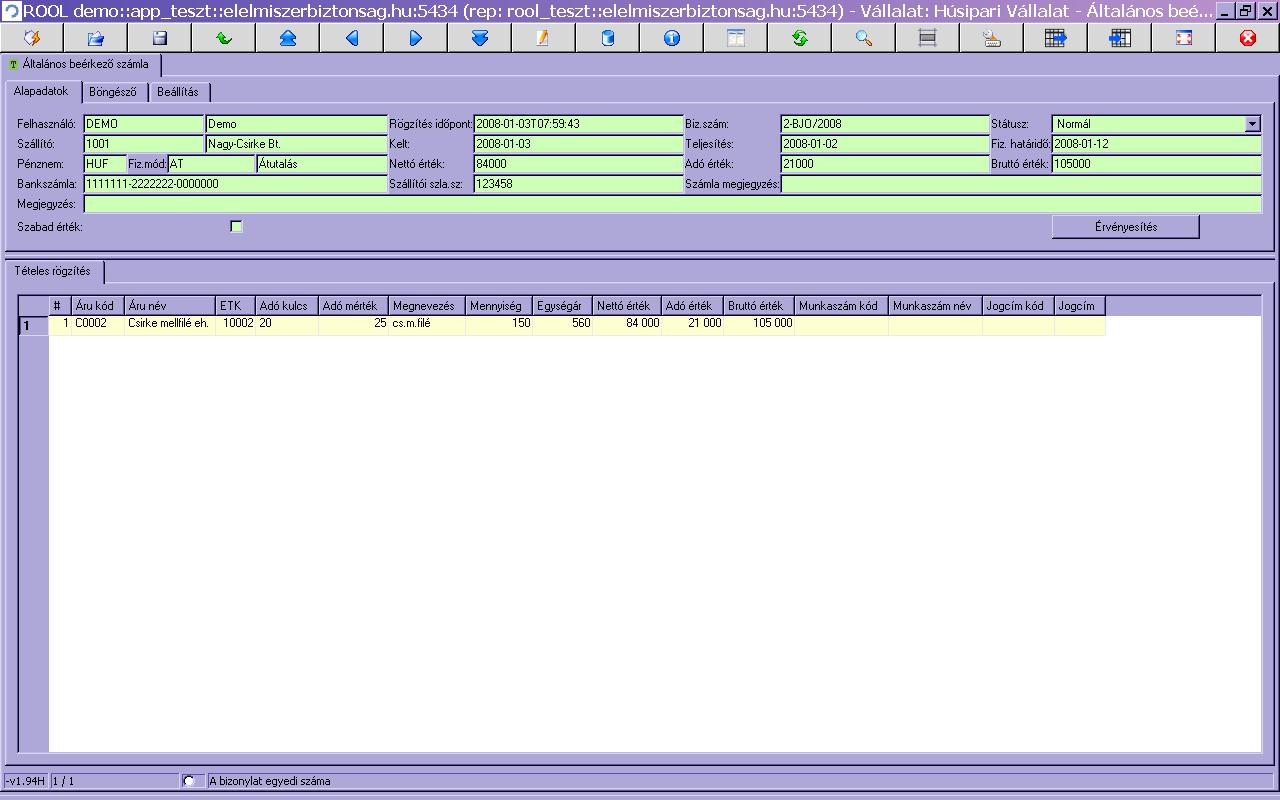The height and width of the screenshot is (800, 1280).
Task: Click the pencil edit document icon
Action: coord(543,38)
